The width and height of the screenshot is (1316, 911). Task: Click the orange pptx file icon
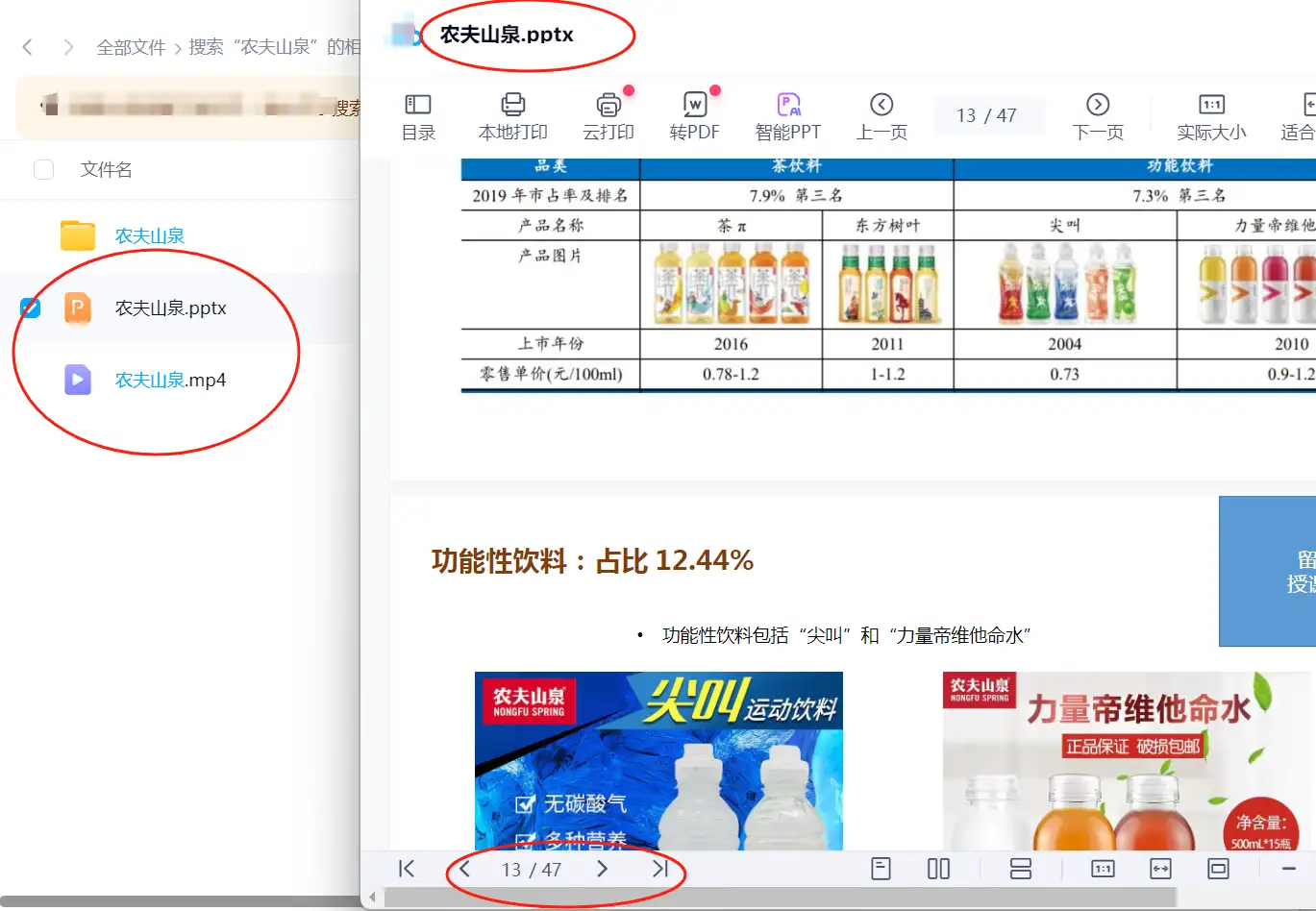tap(78, 308)
